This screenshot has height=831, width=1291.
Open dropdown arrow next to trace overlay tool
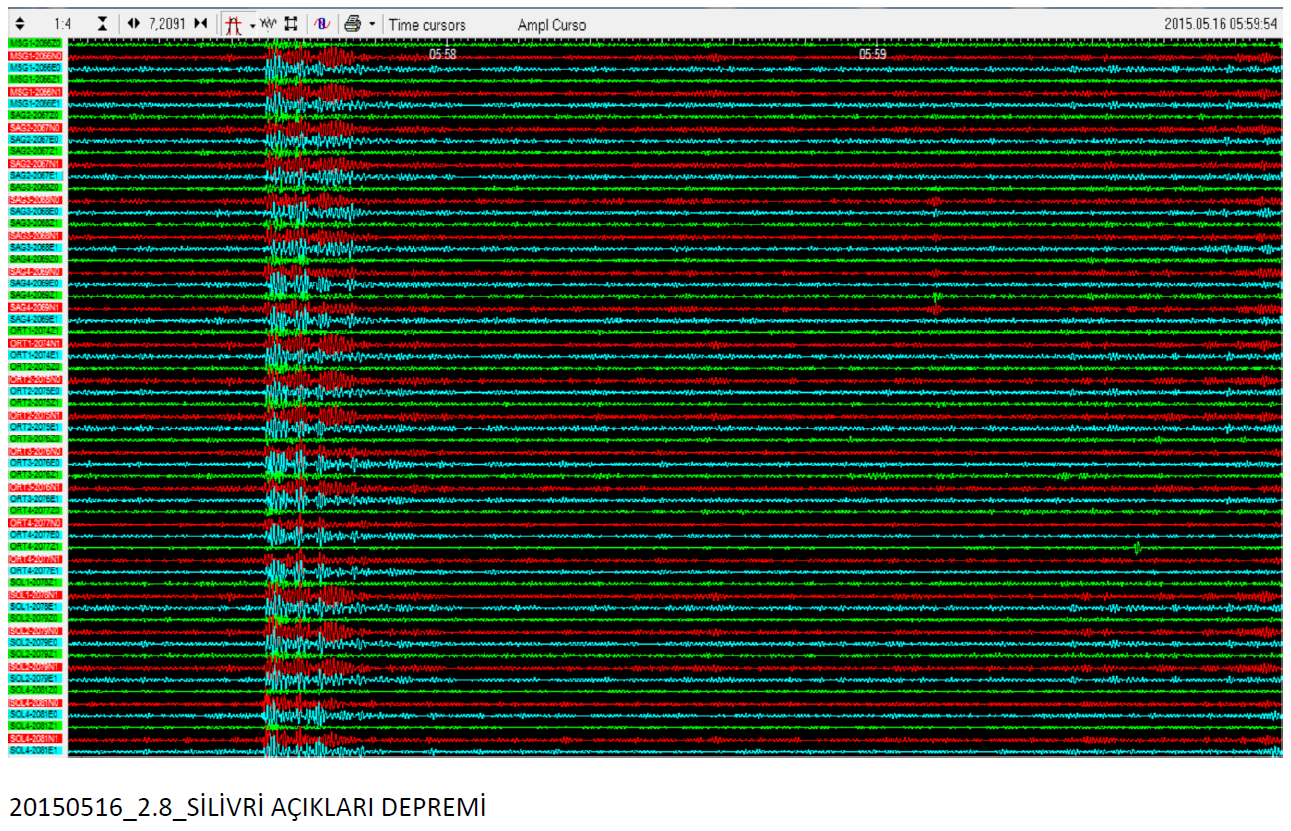click(x=253, y=24)
